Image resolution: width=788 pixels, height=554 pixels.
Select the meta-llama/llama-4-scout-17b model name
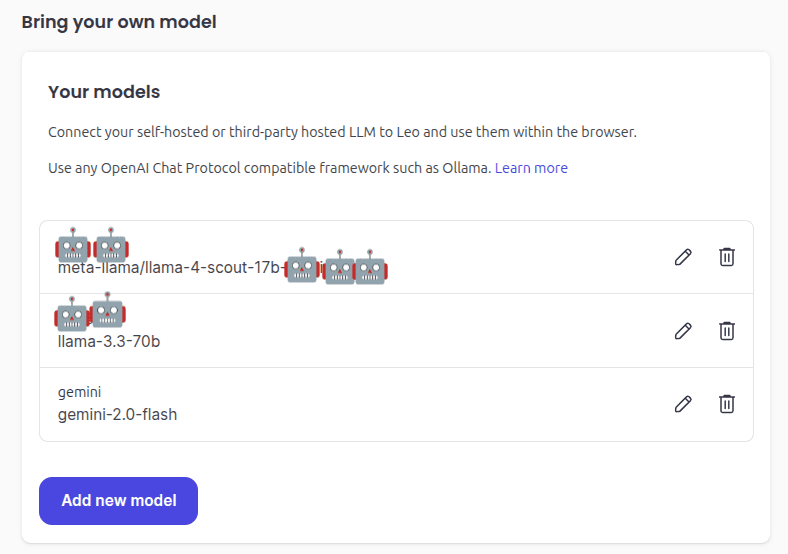point(169,268)
